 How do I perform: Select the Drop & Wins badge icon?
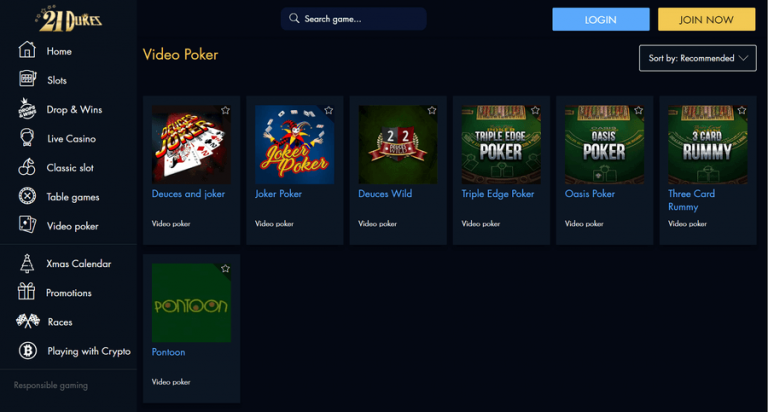click(27, 109)
